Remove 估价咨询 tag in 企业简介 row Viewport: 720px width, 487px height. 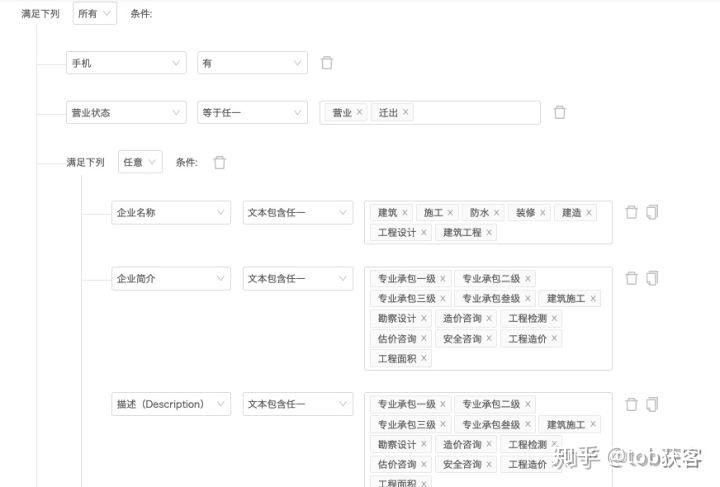pos(423,338)
